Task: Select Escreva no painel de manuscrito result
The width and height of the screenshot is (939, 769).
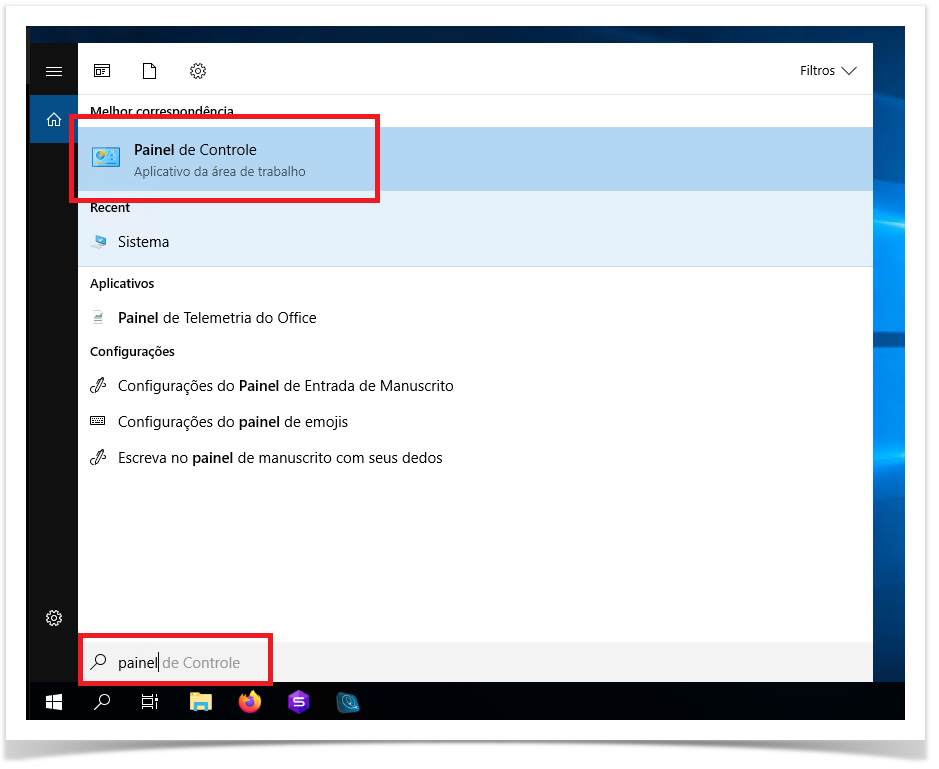Action: [279, 458]
